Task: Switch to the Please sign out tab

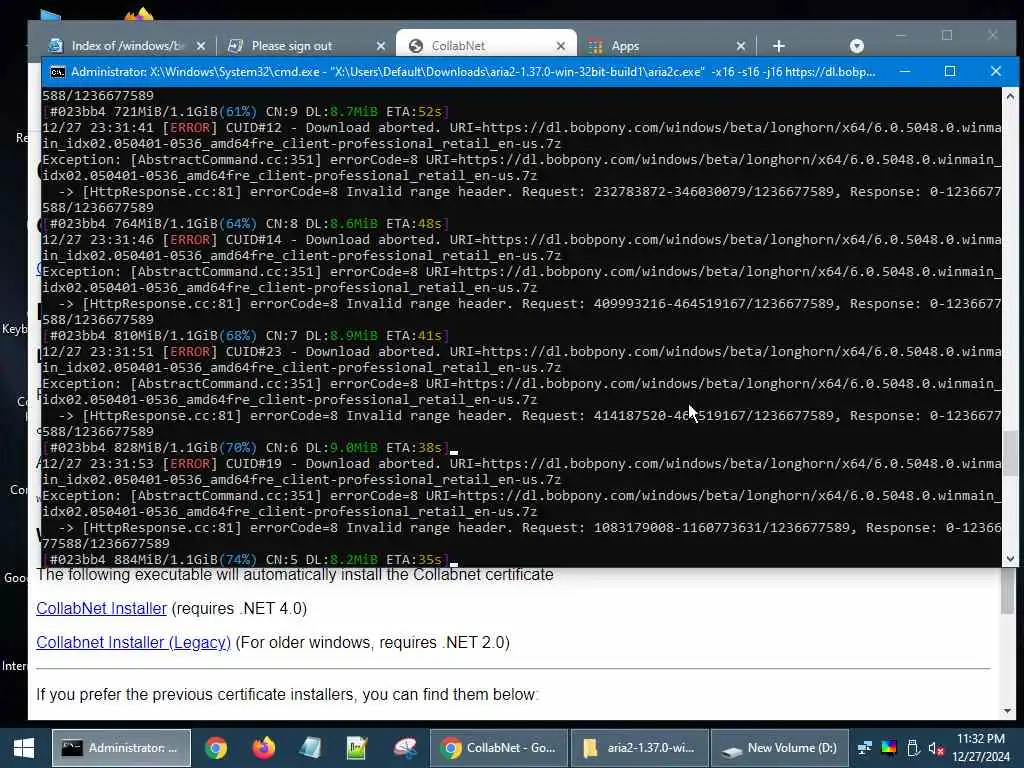Action: tap(291, 46)
